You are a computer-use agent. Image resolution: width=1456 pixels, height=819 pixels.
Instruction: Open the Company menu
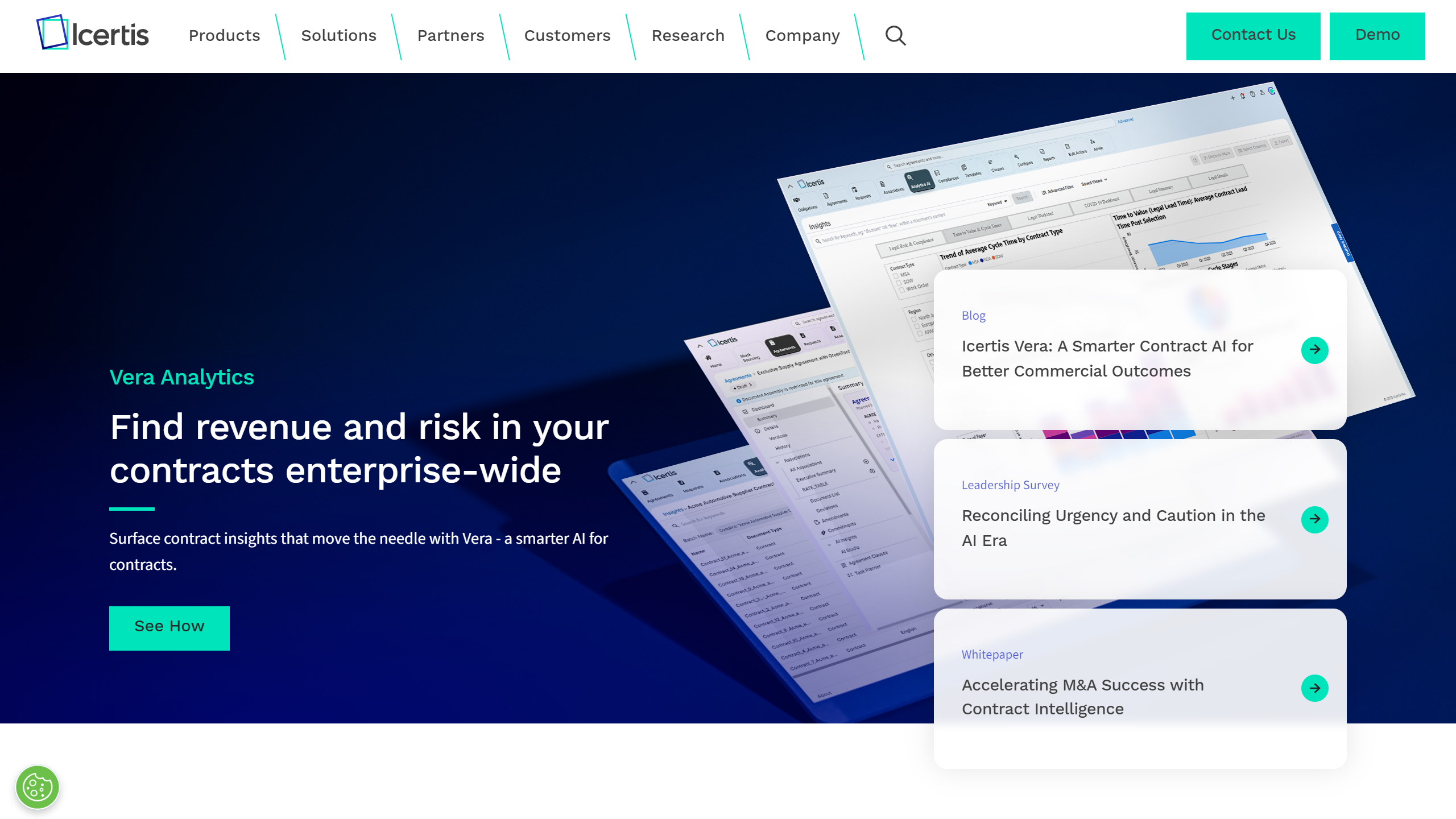coord(802,36)
